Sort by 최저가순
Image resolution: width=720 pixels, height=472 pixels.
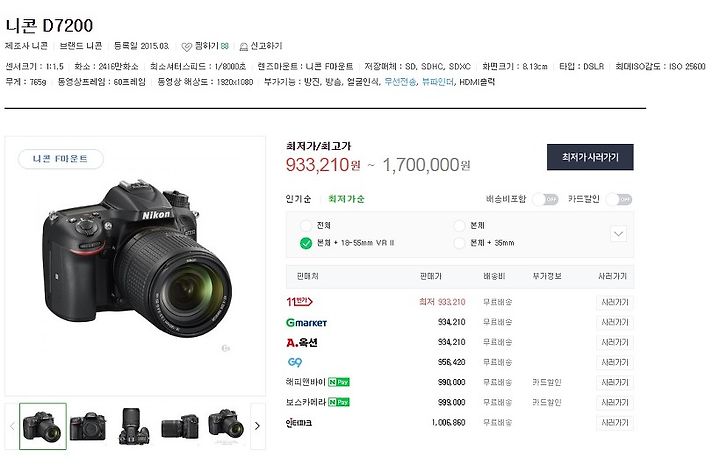pyautogui.click(x=346, y=199)
